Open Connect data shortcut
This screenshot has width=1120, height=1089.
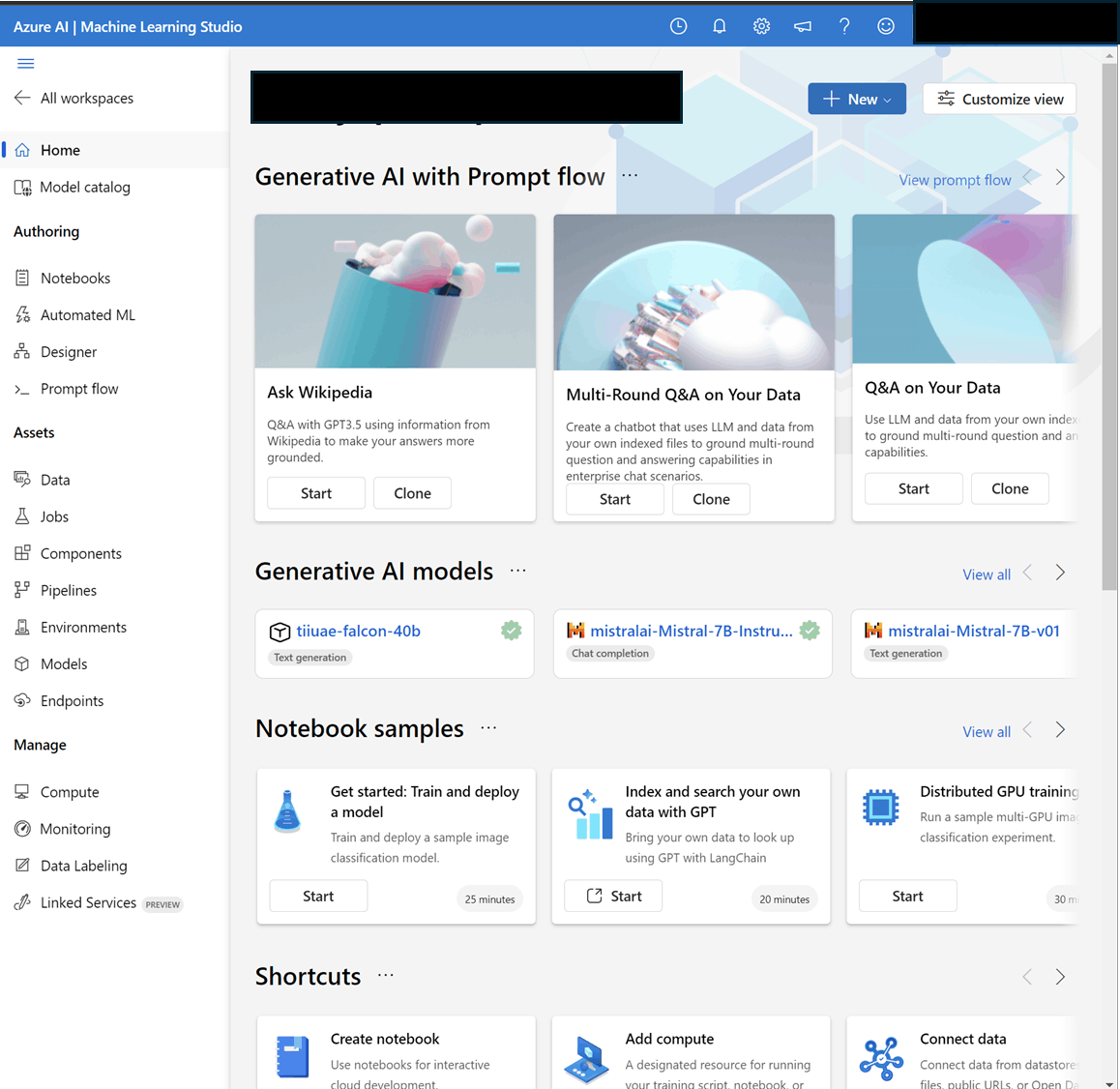pyautogui.click(x=962, y=1052)
